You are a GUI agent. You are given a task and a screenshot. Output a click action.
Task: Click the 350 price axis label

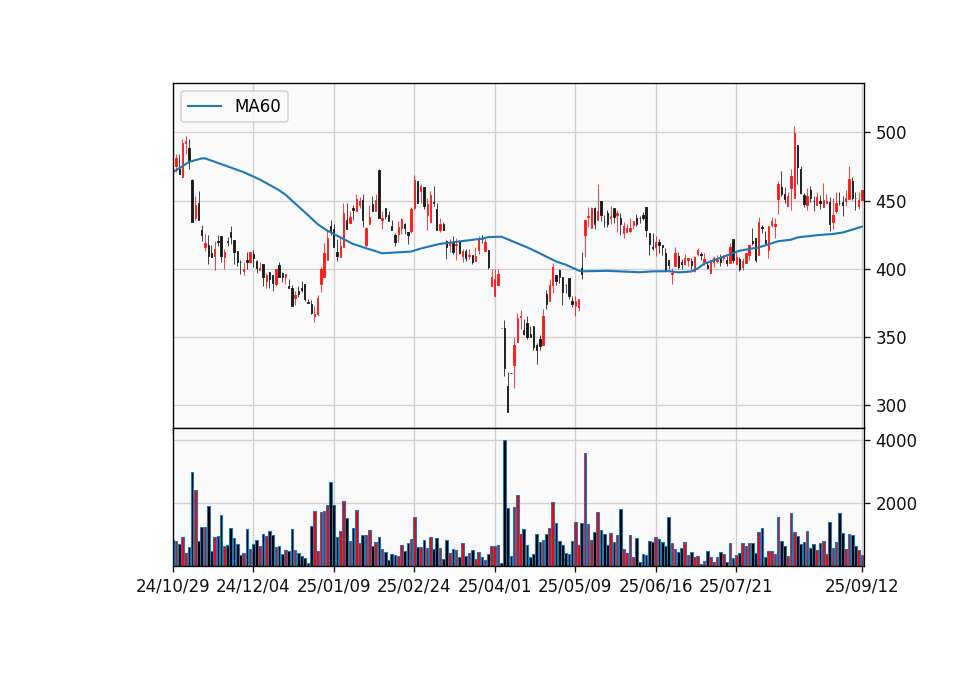pos(891,338)
